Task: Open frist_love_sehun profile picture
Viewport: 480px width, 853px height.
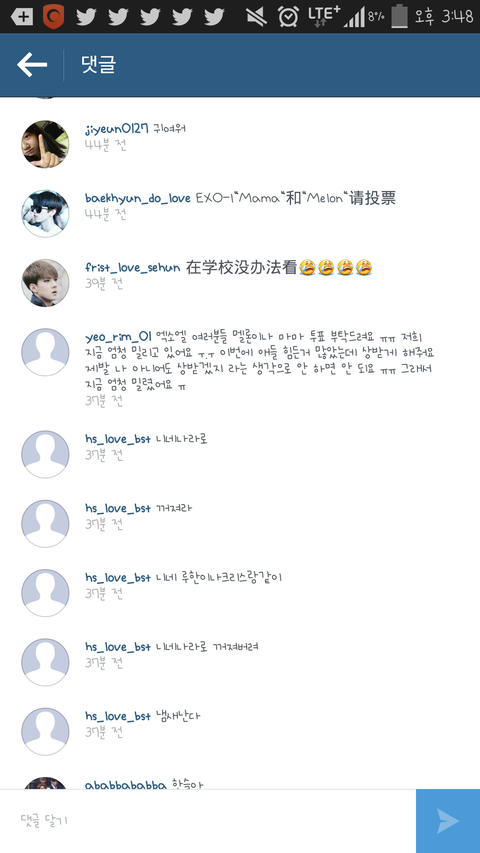Action: coord(45,283)
